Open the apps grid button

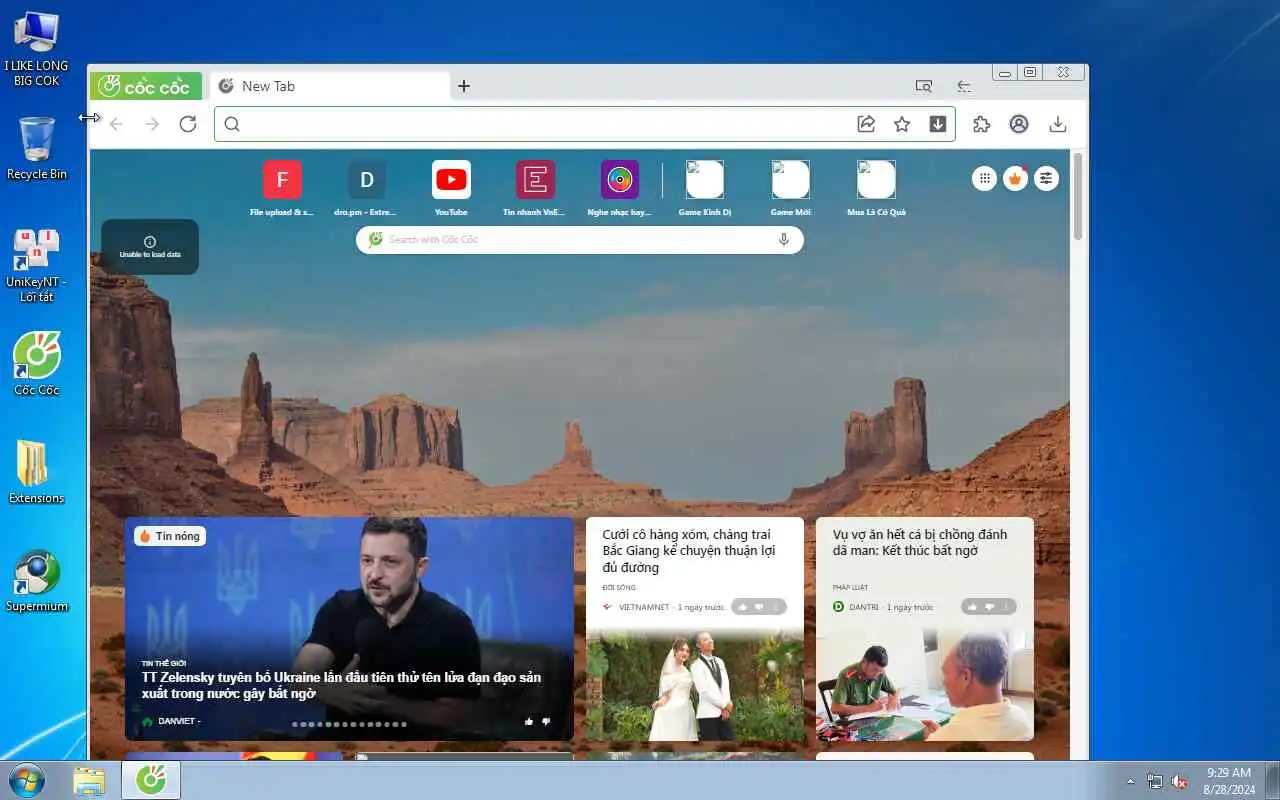point(985,178)
